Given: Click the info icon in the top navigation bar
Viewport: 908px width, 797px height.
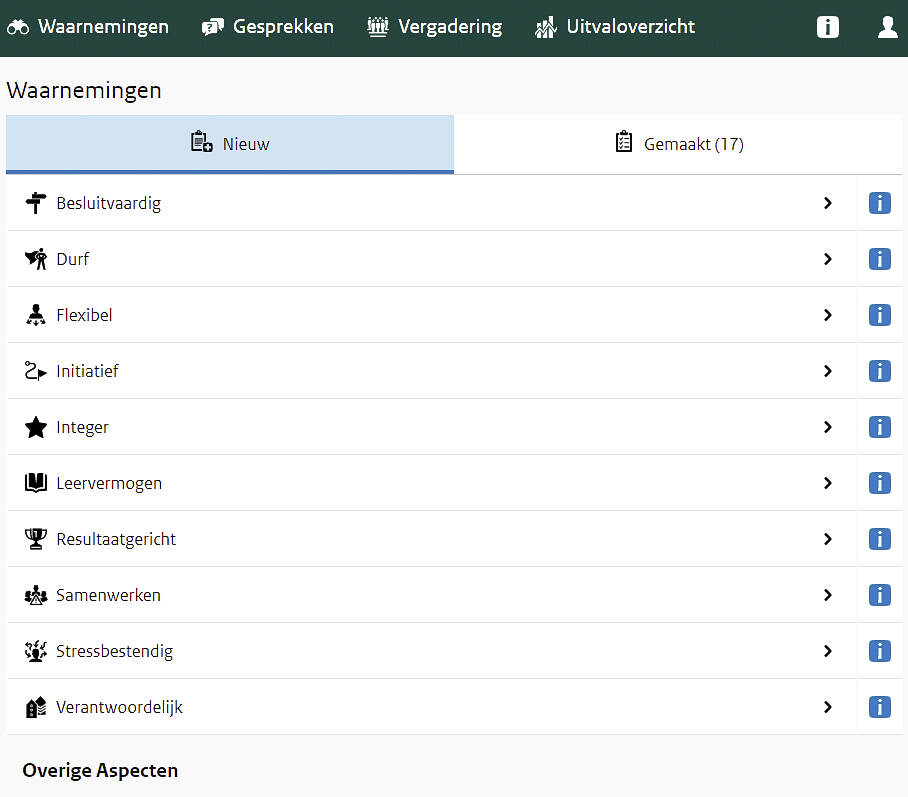Looking at the screenshot, I should [x=827, y=27].
